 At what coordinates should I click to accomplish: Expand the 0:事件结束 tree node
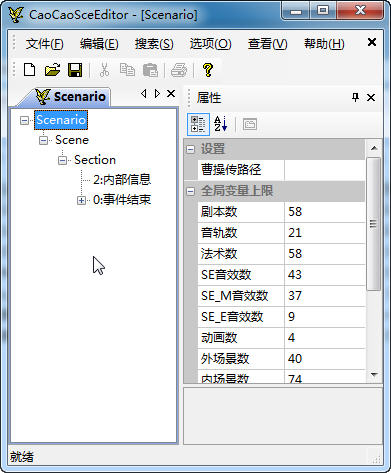81,200
